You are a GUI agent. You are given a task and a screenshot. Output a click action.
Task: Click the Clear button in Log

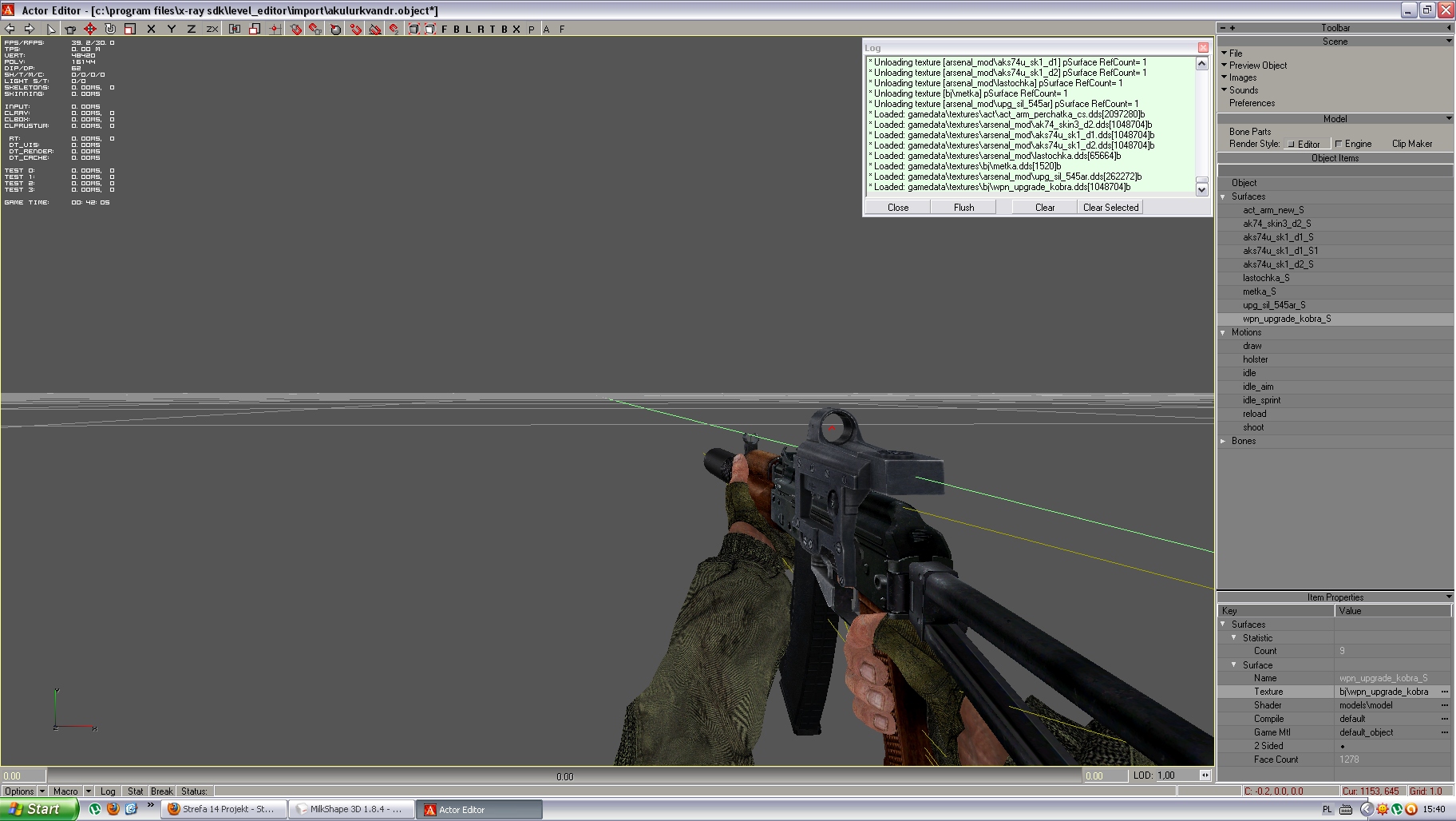(1045, 207)
